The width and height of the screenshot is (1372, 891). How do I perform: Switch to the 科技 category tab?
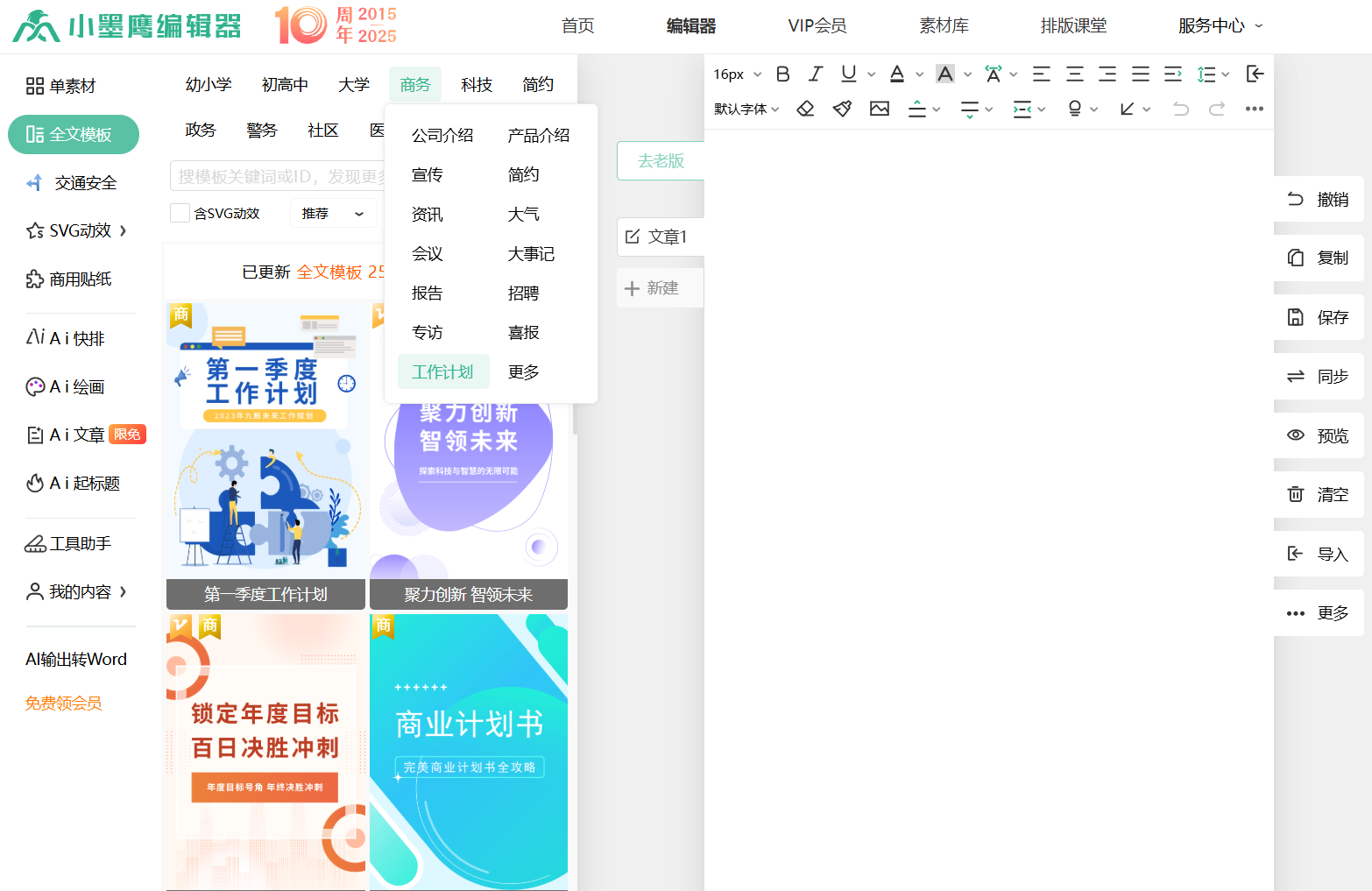point(477,85)
